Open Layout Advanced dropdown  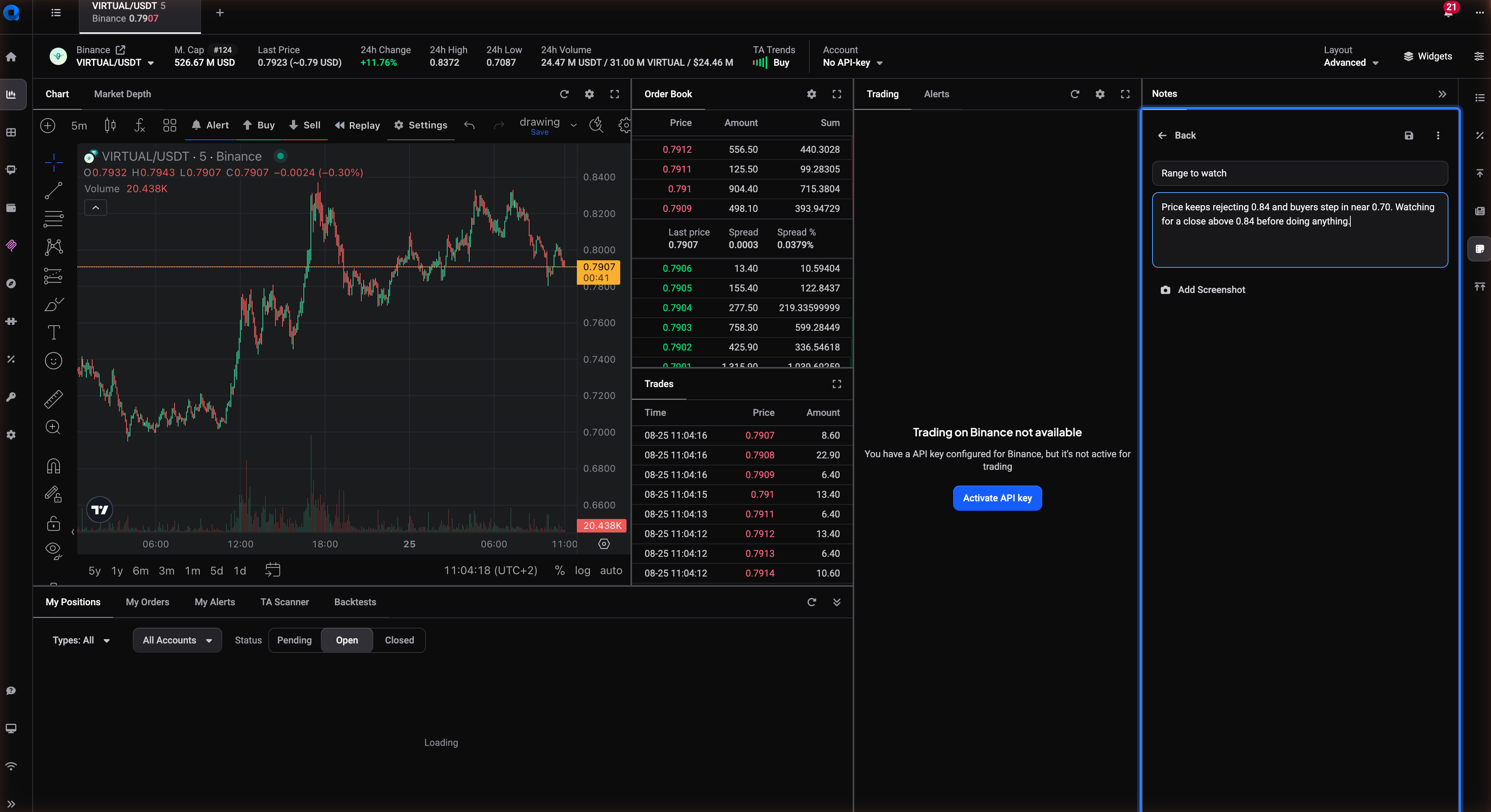pyautogui.click(x=1351, y=63)
